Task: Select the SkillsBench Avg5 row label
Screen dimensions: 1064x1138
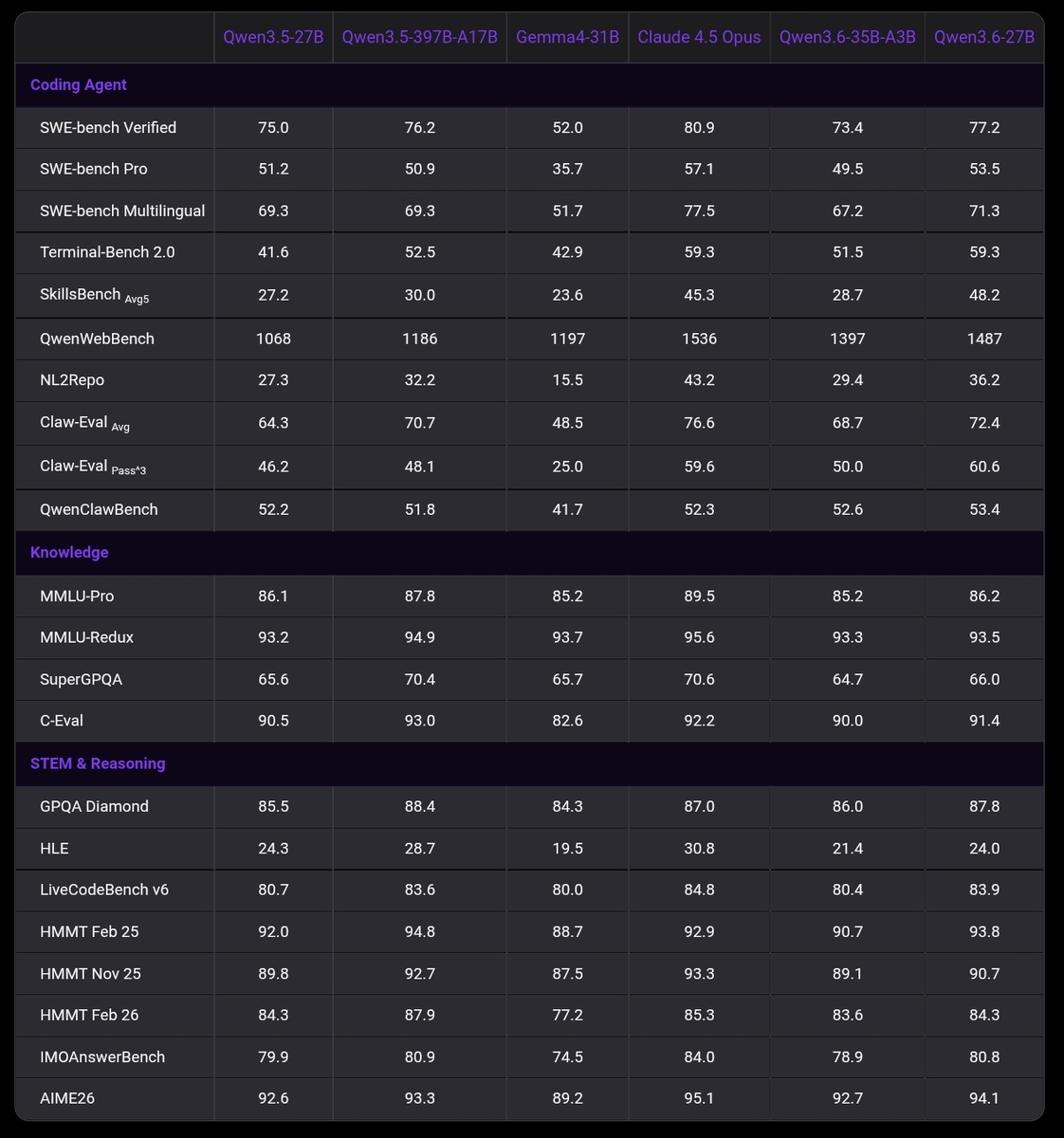Action: pos(95,295)
